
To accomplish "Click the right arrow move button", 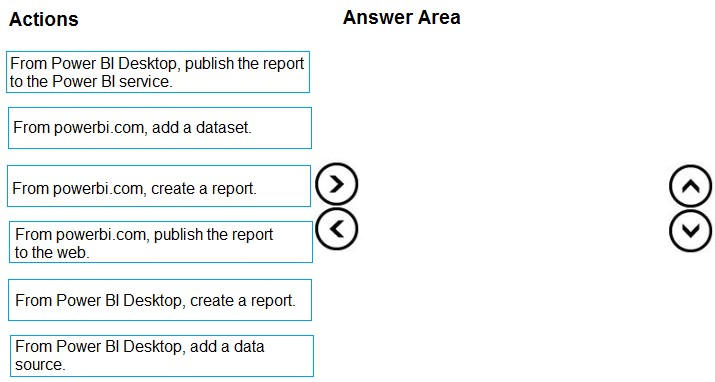I will (337, 184).
